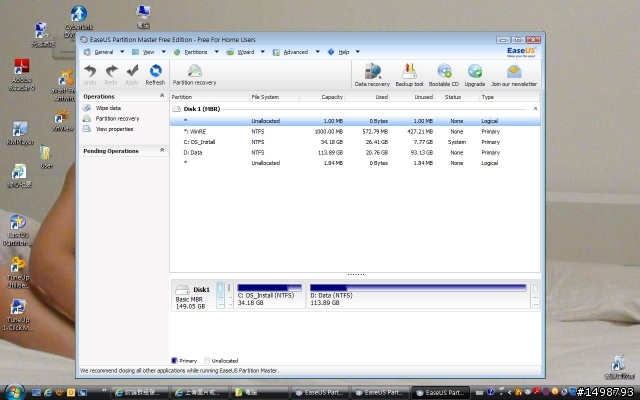This screenshot has height=400, width=640.
Task: Select the Disk1 Basic MBR disk icon
Action: (x=182, y=290)
